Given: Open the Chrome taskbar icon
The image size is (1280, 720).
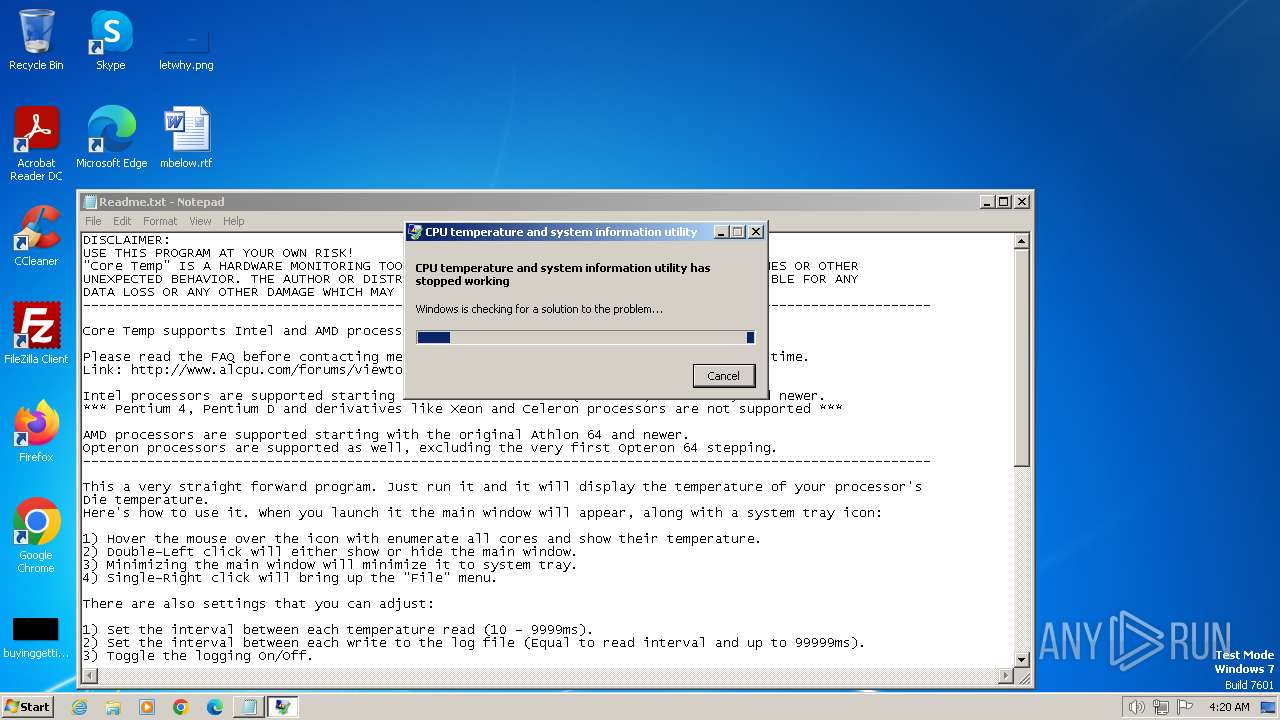Looking at the screenshot, I should [x=181, y=707].
